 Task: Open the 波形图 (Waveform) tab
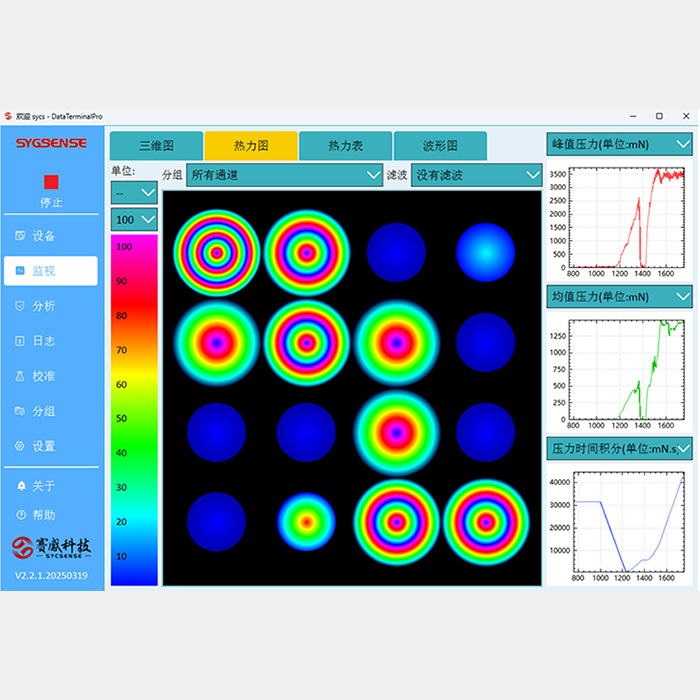[x=440, y=146]
